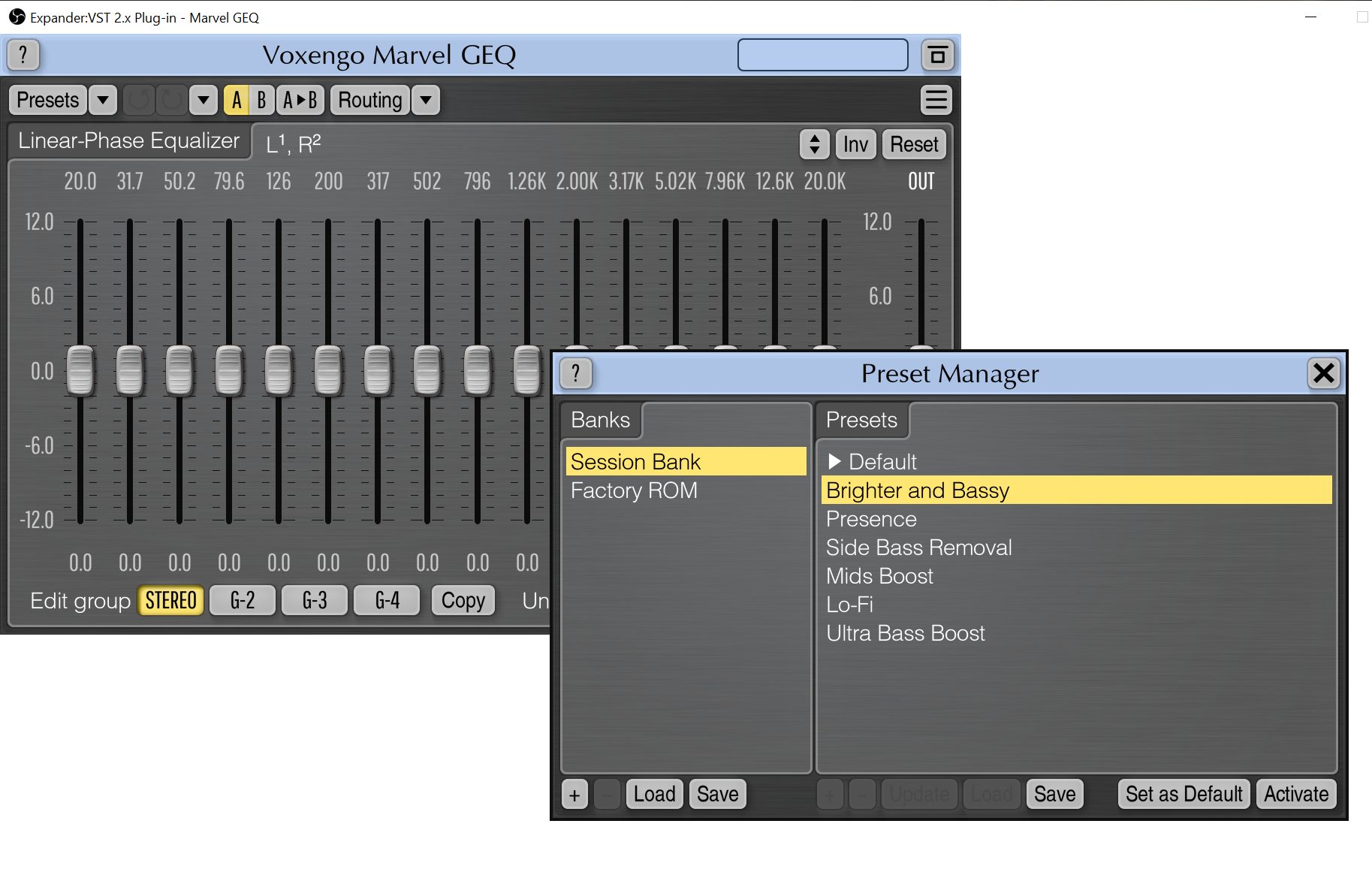The height and width of the screenshot is (872, 1372).
Task: Select the Session Bank entry
Action: coord(686,462)
